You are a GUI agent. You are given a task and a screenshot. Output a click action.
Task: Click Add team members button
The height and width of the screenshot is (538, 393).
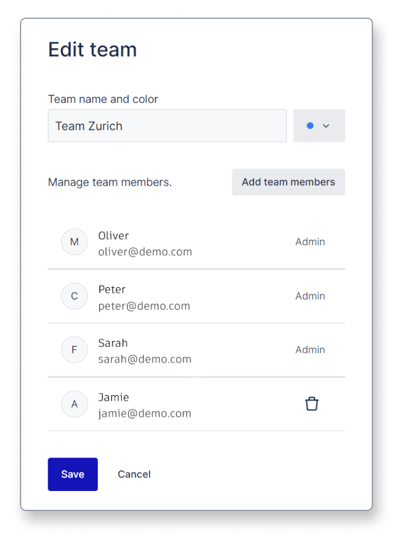click(x=288, y=182)
